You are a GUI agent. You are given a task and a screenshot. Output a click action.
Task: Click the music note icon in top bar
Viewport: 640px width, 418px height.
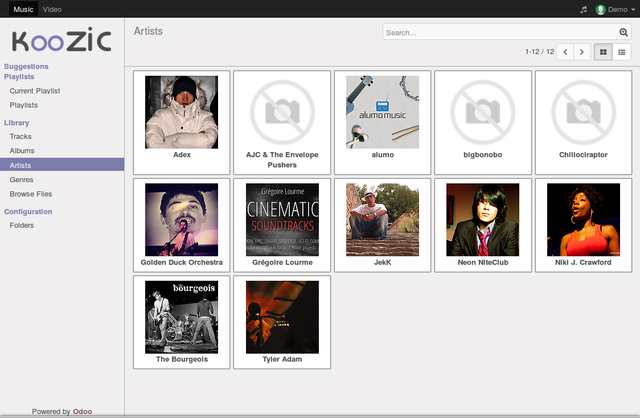(x=584, y=9)
